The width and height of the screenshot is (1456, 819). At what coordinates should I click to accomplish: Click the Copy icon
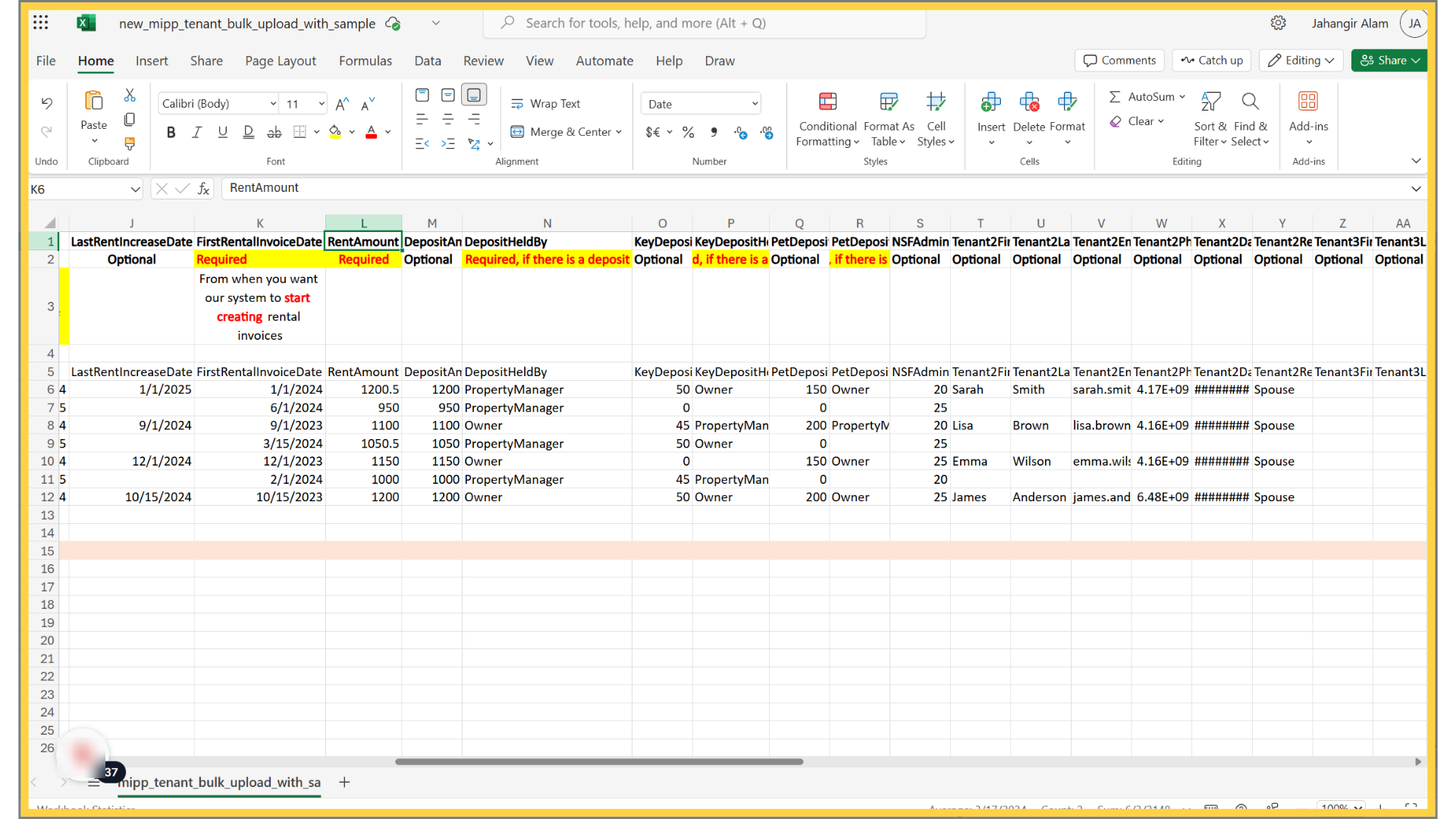click(130, 119)
